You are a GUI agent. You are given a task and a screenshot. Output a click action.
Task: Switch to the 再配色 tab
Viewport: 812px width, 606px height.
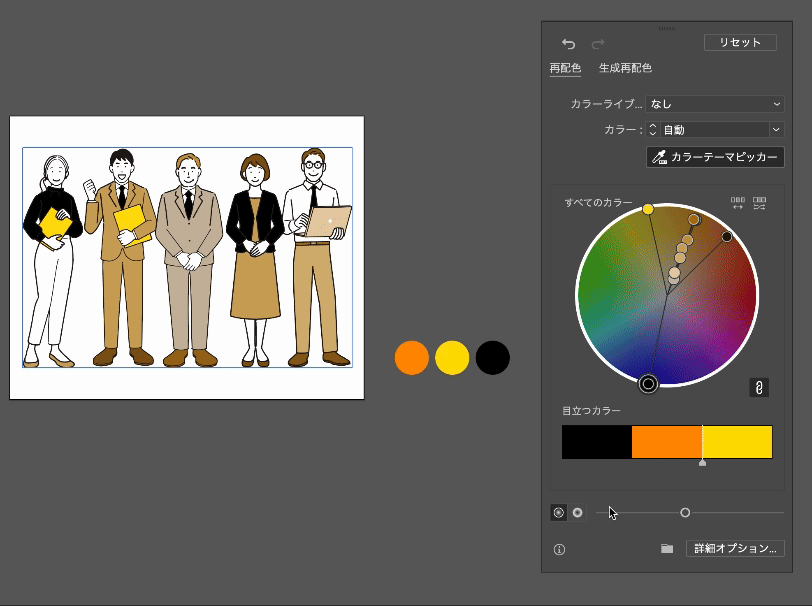pyautogui.click(x=565, y=68)
